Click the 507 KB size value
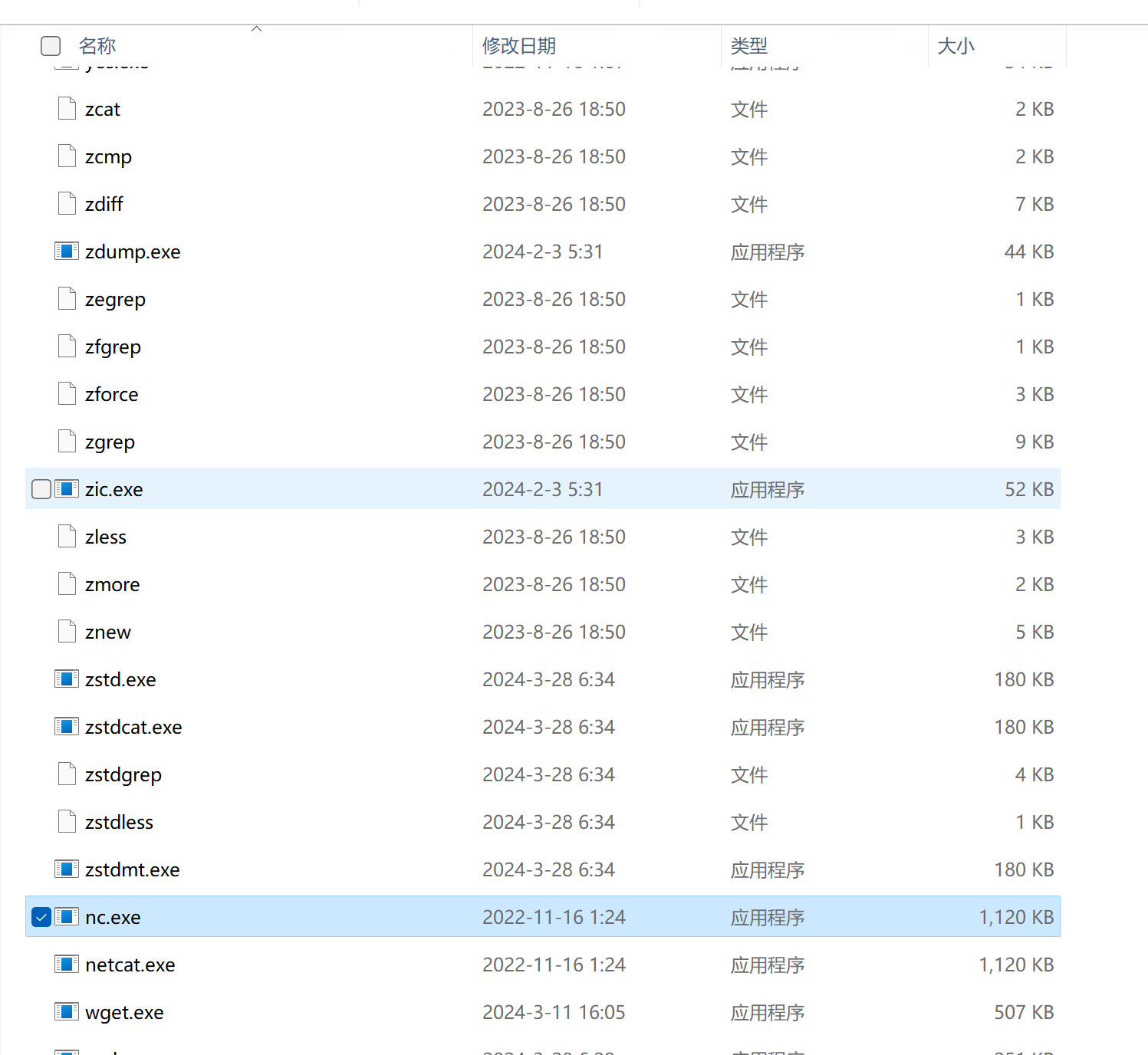Image resolution: width=1148 pixels, height=1055 pixels. click(1024, 1012)
